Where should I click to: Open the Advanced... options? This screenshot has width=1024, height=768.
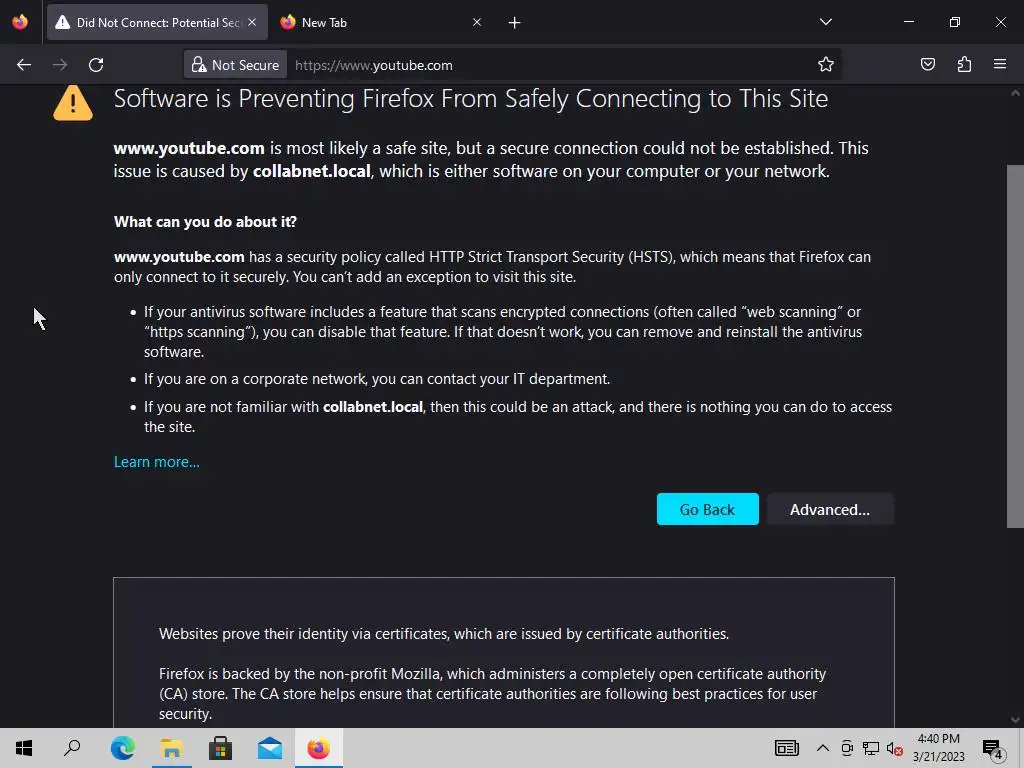tap(829, 509)
